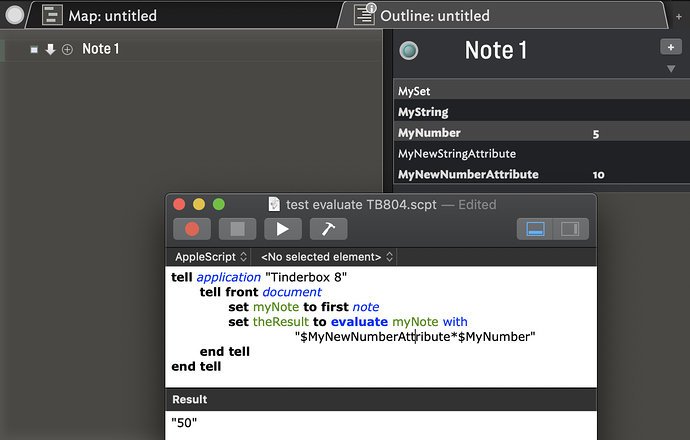Select the MyNewNumberAttribute label
The height and width of the screenshot is (440, 690).
[468, 174]
